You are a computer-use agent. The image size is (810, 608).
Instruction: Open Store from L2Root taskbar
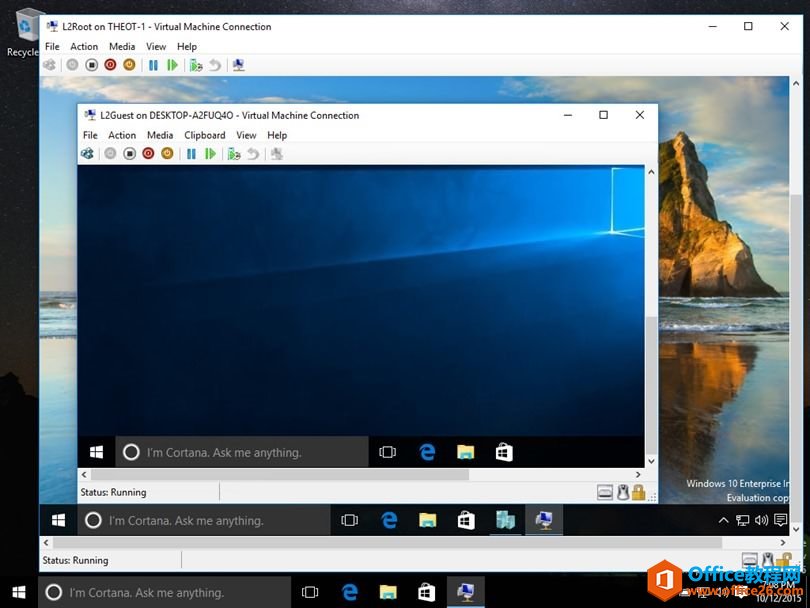coord(466,520)
